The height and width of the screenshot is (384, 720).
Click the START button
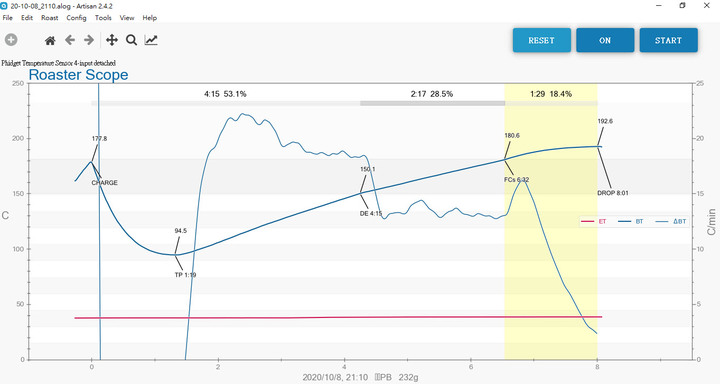(x=669, y=40)
